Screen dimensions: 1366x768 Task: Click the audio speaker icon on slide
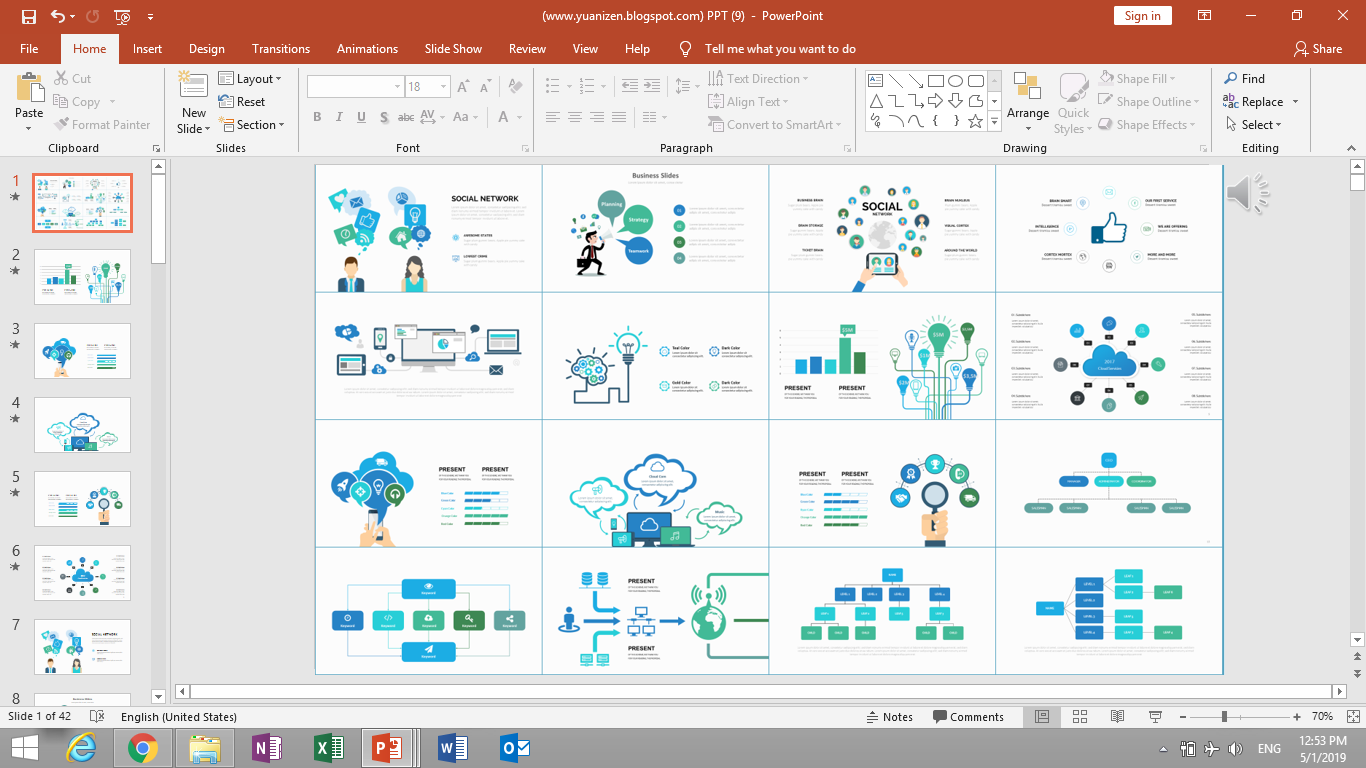[1247, 193]
